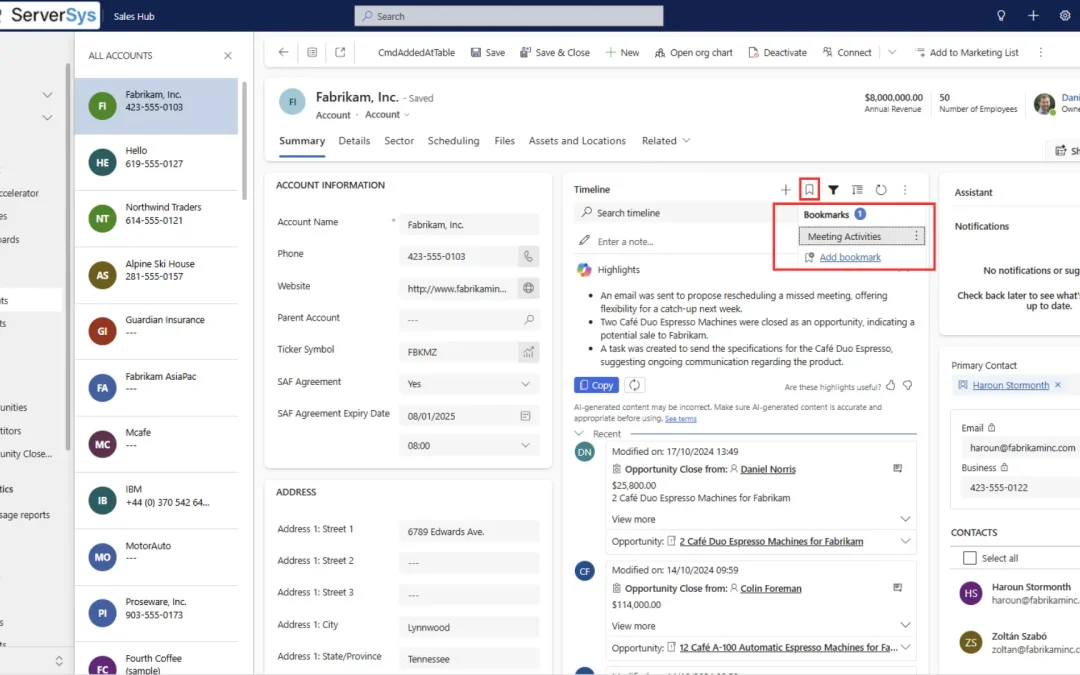
Task: Select the Northwind Traders account
Action: click(x=156, y=218)
